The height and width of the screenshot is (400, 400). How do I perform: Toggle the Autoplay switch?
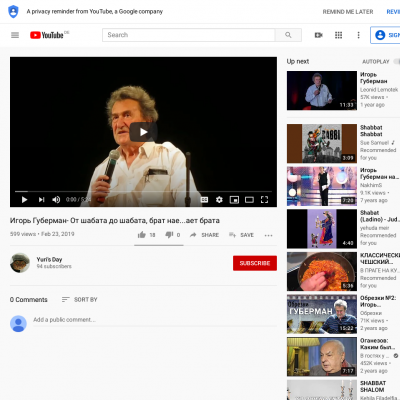(397, 61)
